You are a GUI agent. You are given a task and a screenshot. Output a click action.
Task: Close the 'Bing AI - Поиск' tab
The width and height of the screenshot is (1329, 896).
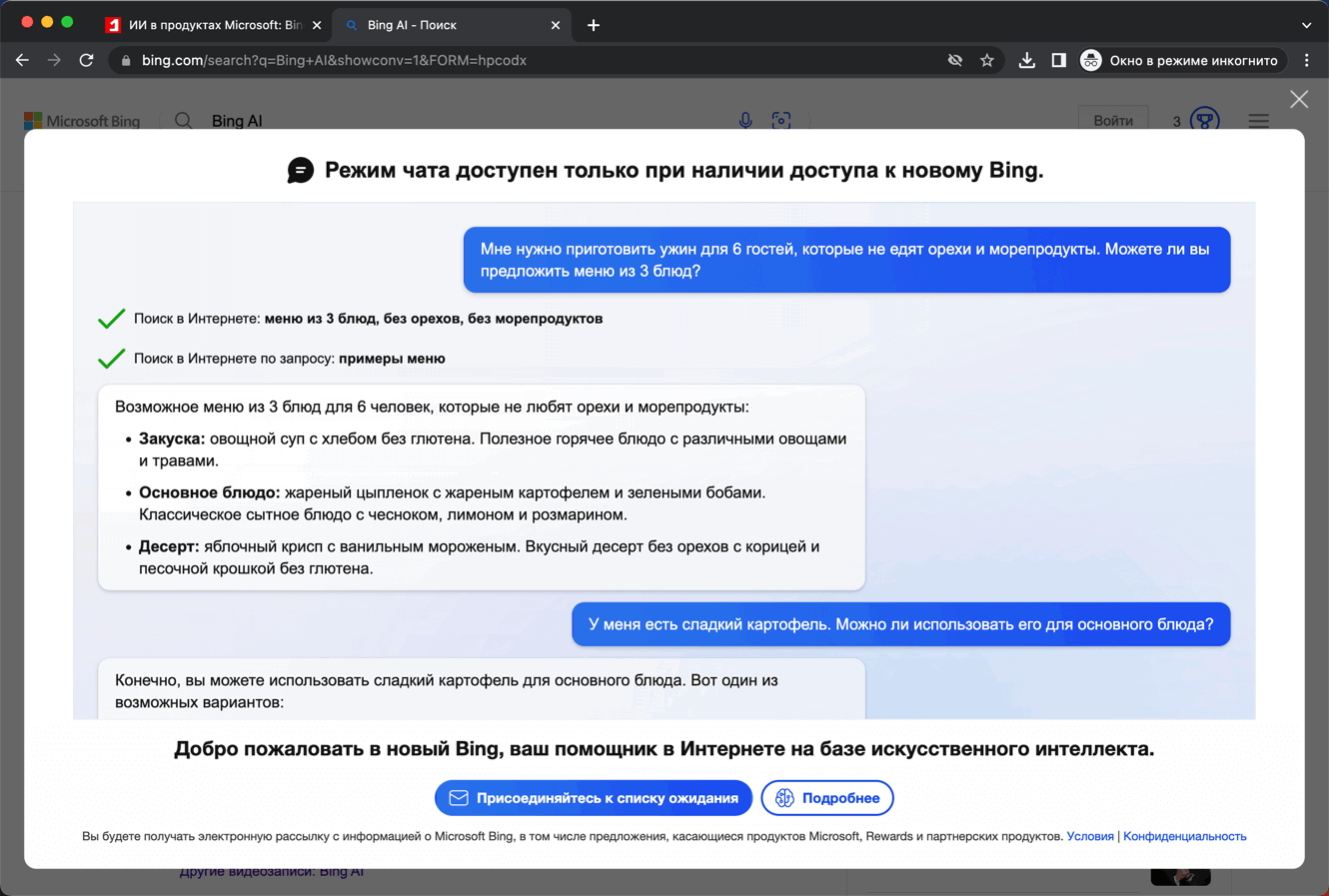coord(556,25)
